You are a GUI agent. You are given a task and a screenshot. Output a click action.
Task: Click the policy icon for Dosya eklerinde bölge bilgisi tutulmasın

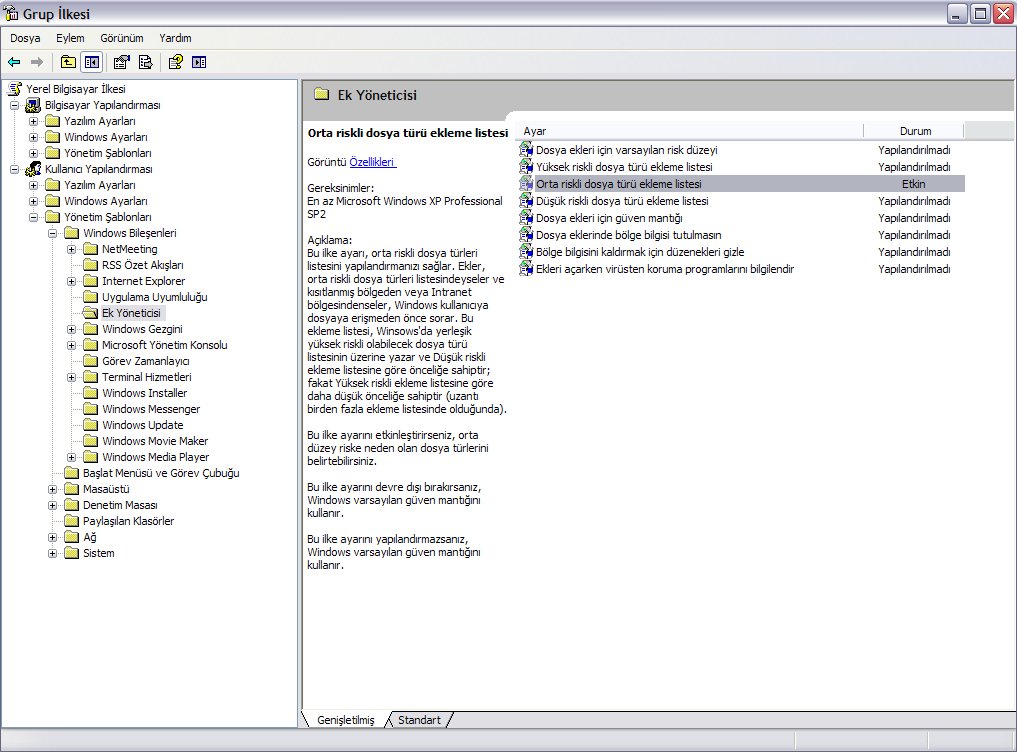coord(526,235)
